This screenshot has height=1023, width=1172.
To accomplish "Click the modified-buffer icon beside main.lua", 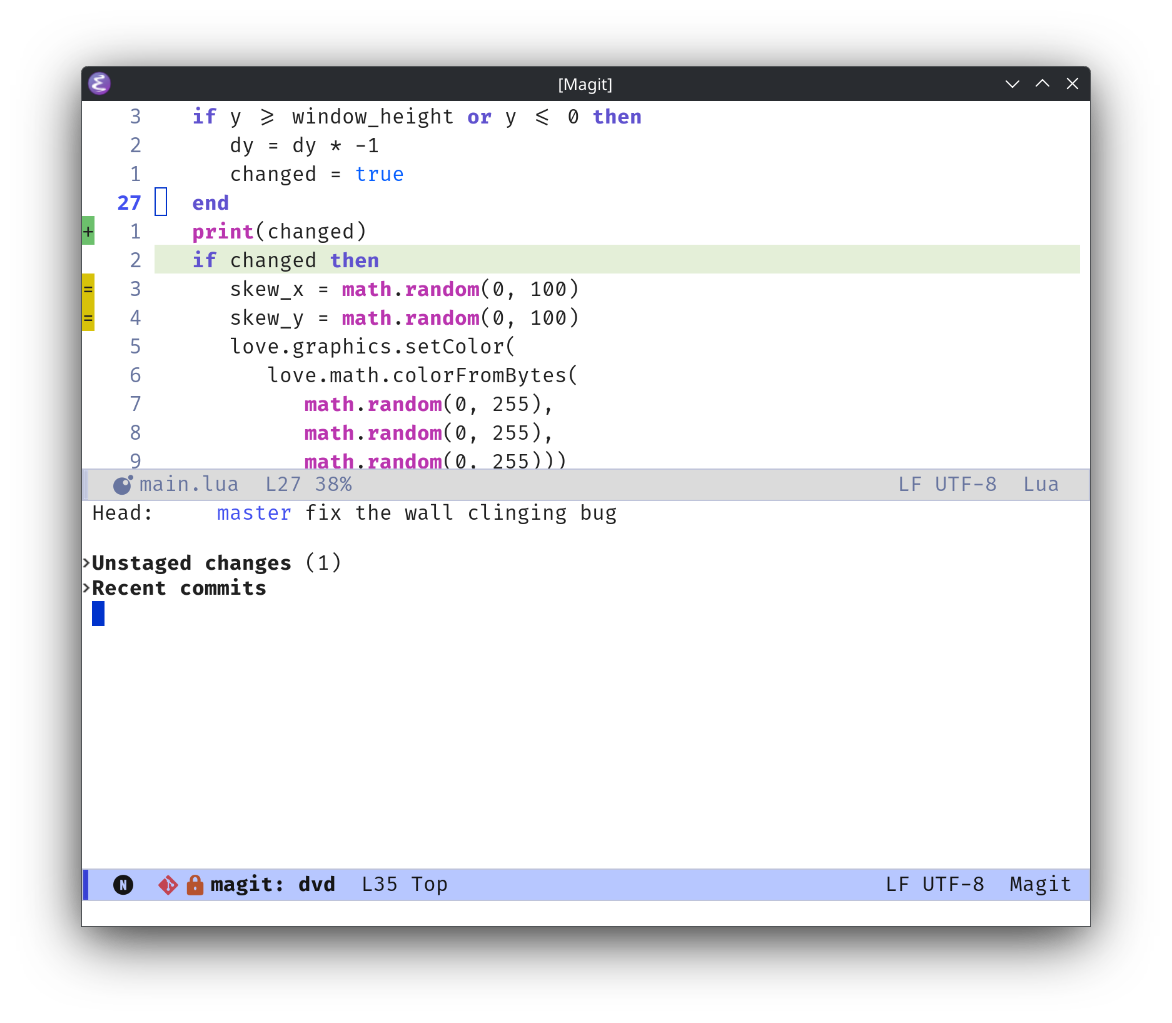I will click(x=123, y=485).
